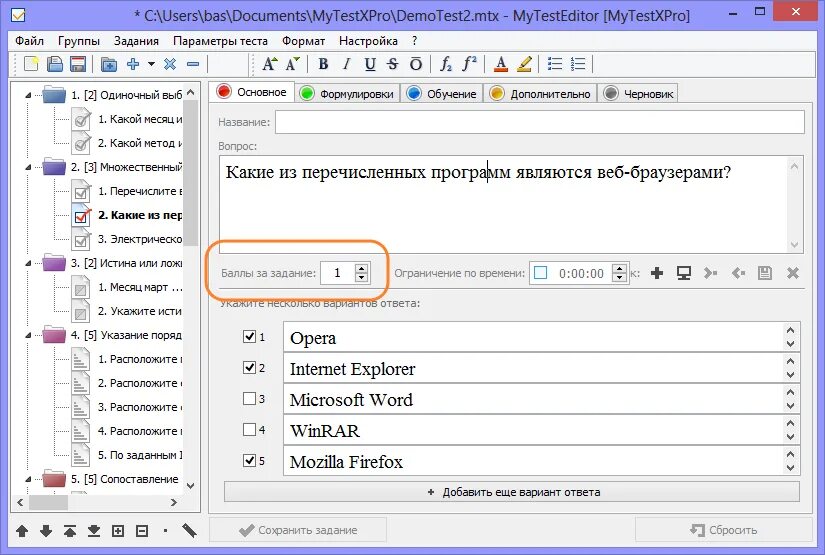
Task: Increase font size with the A-up icon
Action: (270, 64)
